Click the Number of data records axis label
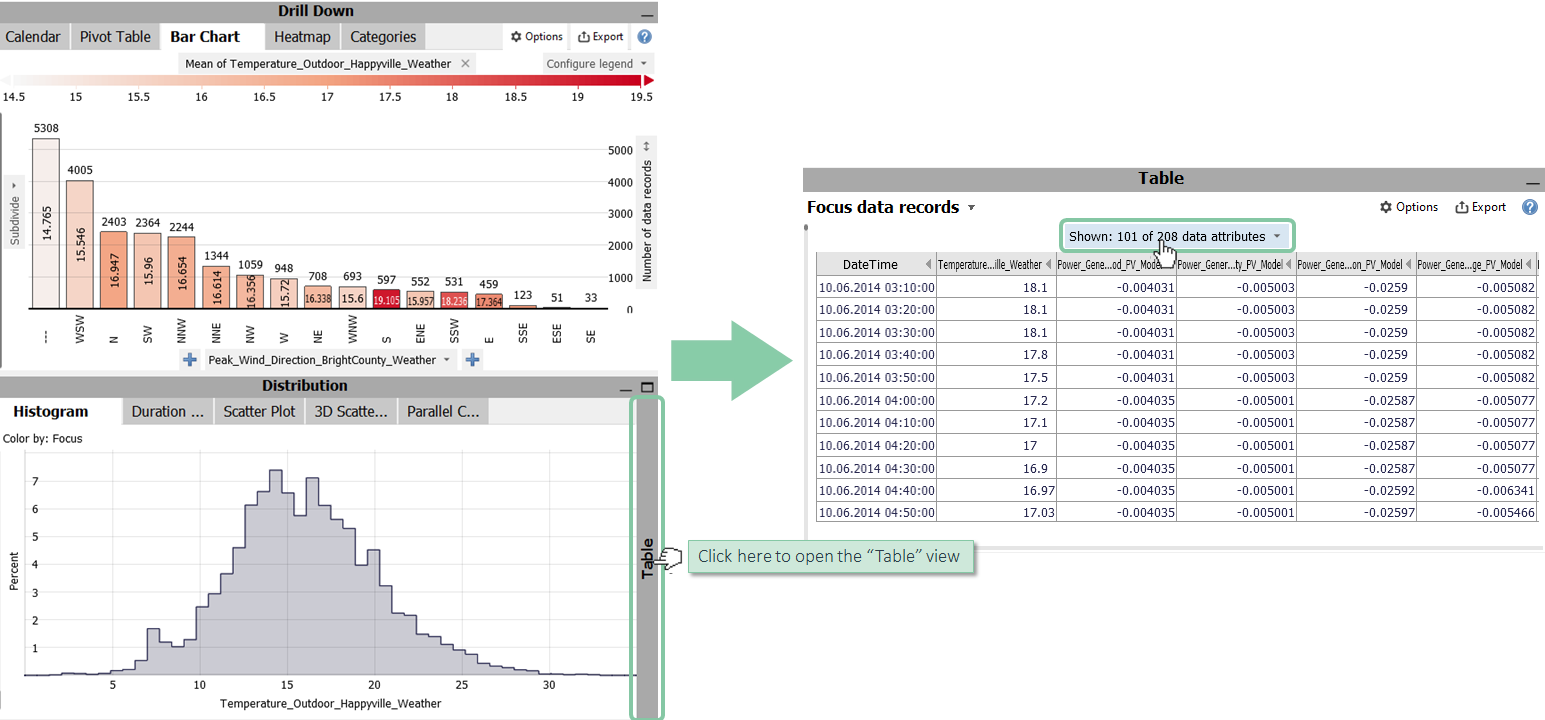Screen dimensions: 1545x720 click(646, 221)
